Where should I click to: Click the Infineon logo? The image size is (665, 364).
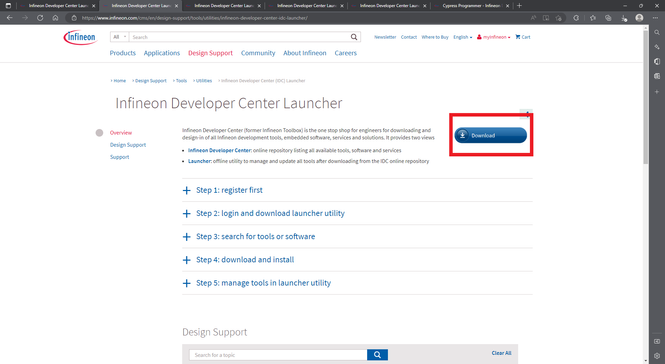tap(80, 37)
